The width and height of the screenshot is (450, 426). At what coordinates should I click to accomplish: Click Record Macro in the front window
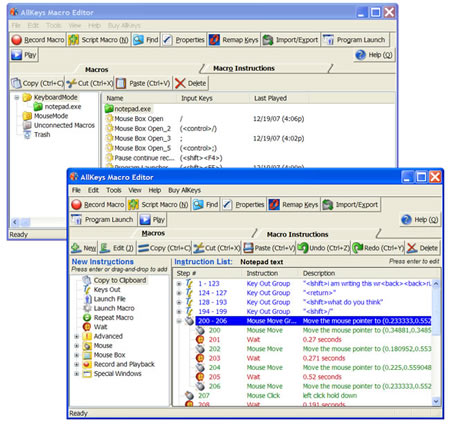[x=98, y=204]
